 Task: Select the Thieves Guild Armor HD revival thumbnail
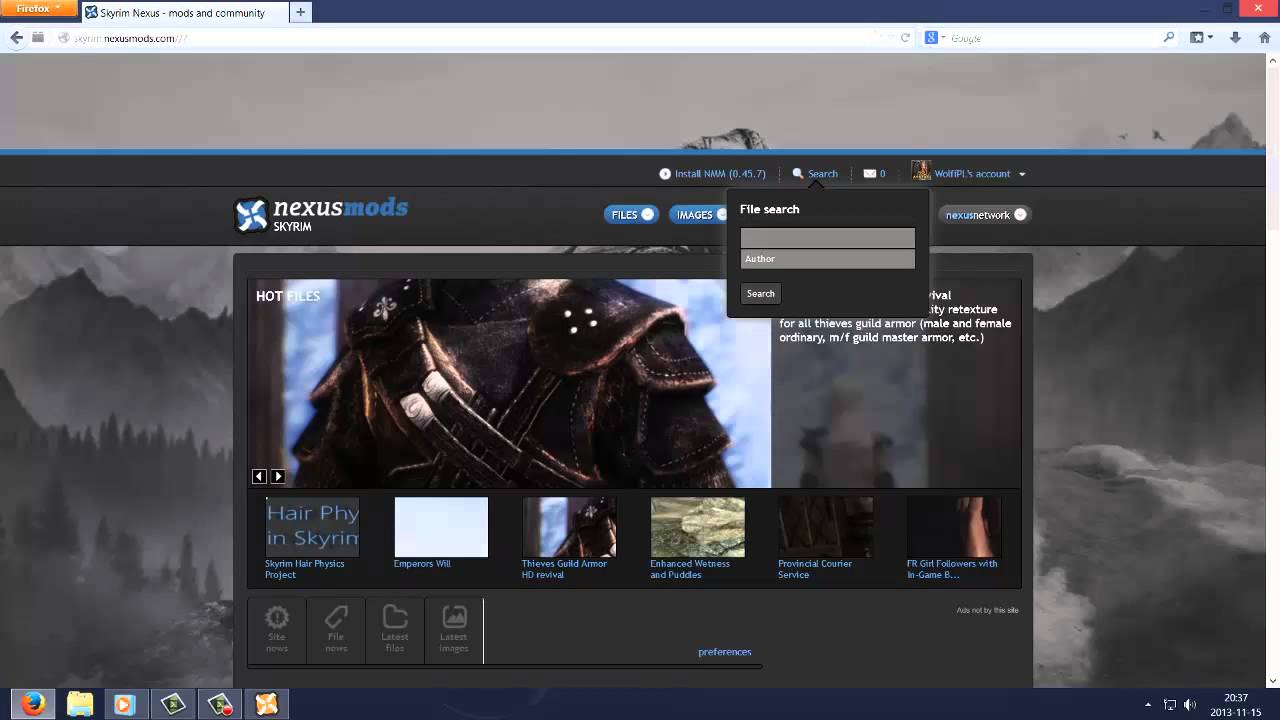click(569, 527)
